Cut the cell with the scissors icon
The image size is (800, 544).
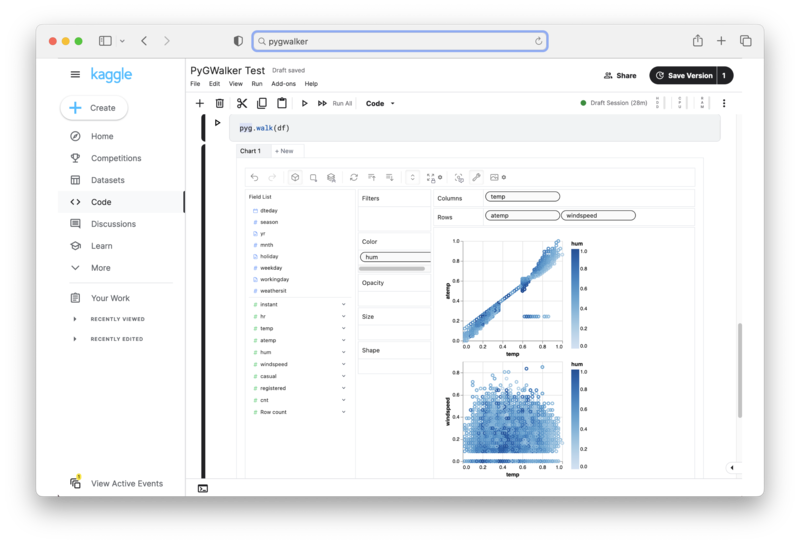(242, 103)
